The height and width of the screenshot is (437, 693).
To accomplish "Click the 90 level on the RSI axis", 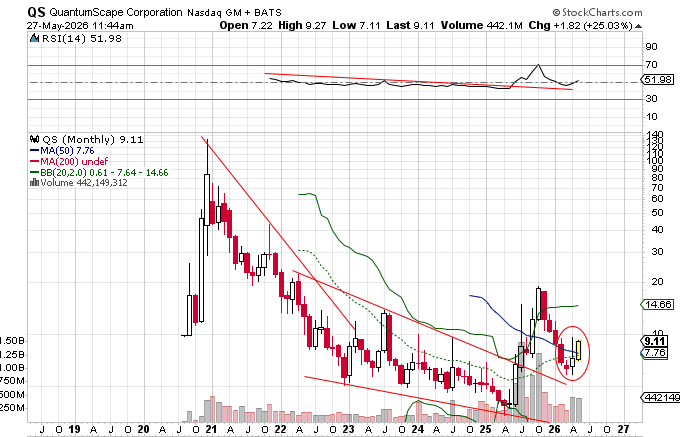I will point(651,47).
